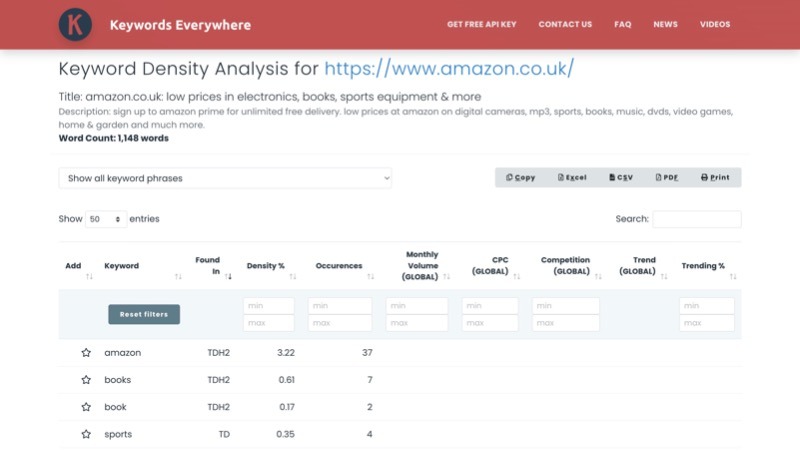
Task: Open Get Free API Key menu item
Action: (x=482, y=24)
